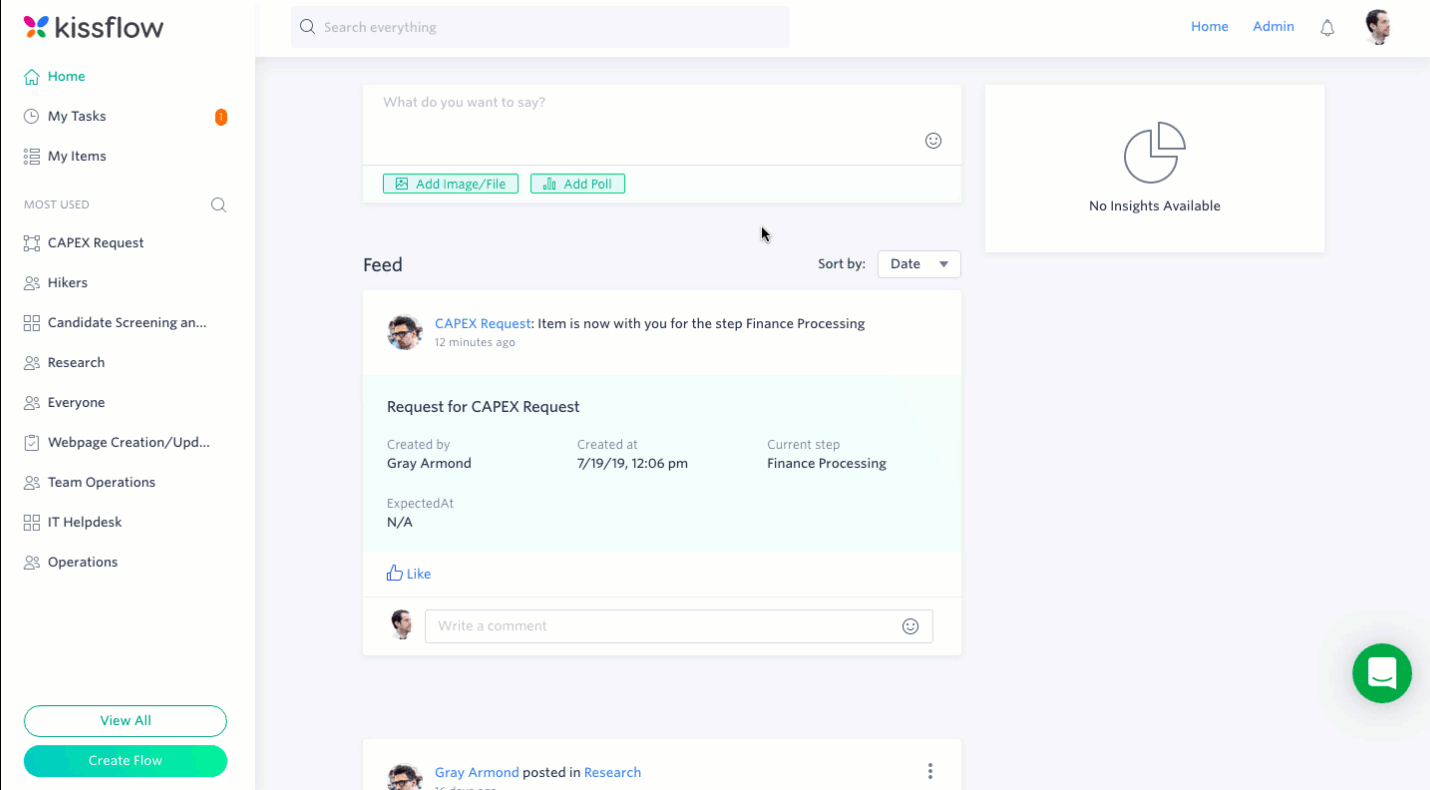Viewport: 1430px width, 790px height.
Task: Click the Add Poll button
Action: pyautogui.click(x=577, y=184)
